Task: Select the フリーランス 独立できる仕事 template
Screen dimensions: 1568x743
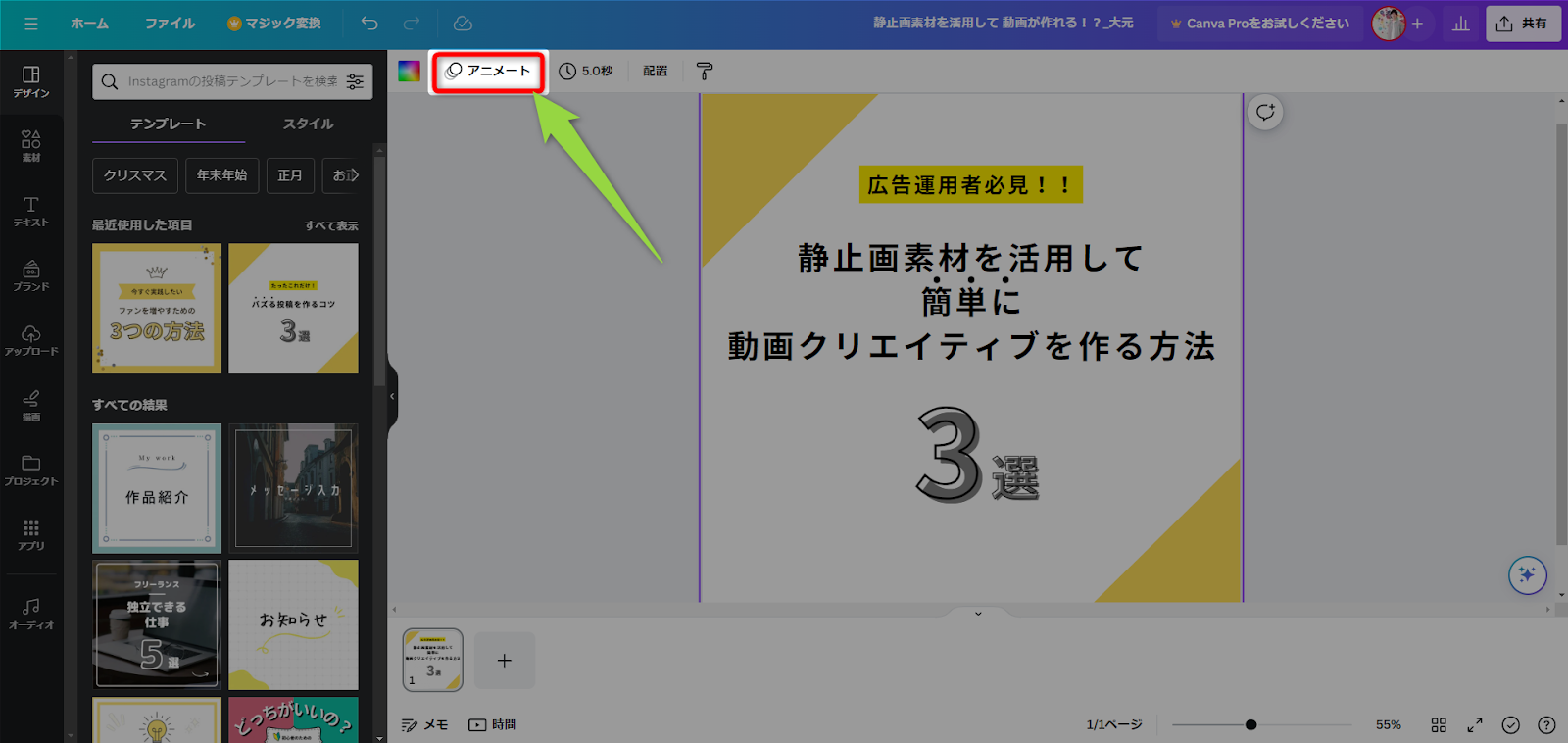Action: (x=157, y=624)
